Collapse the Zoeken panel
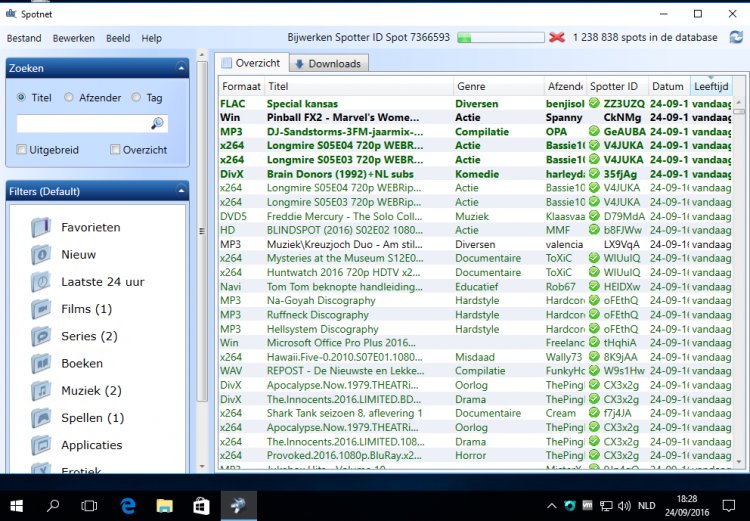Viewport: 750px width, 521px height. [181, 68]
